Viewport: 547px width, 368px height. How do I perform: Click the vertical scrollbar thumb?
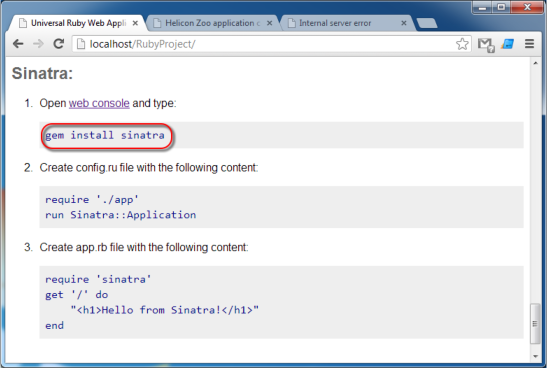[x=535, y=324]
